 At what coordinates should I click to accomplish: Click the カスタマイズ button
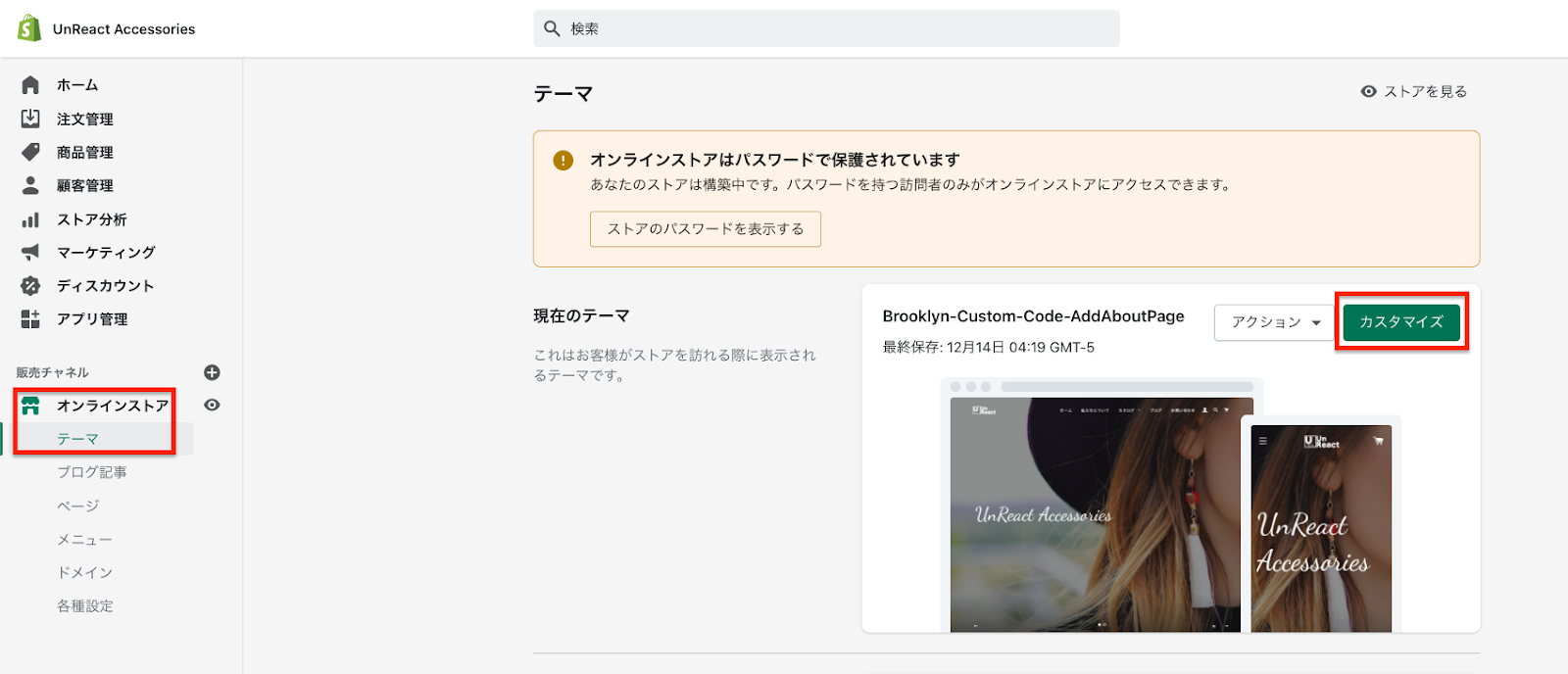tap(1400, 322)
